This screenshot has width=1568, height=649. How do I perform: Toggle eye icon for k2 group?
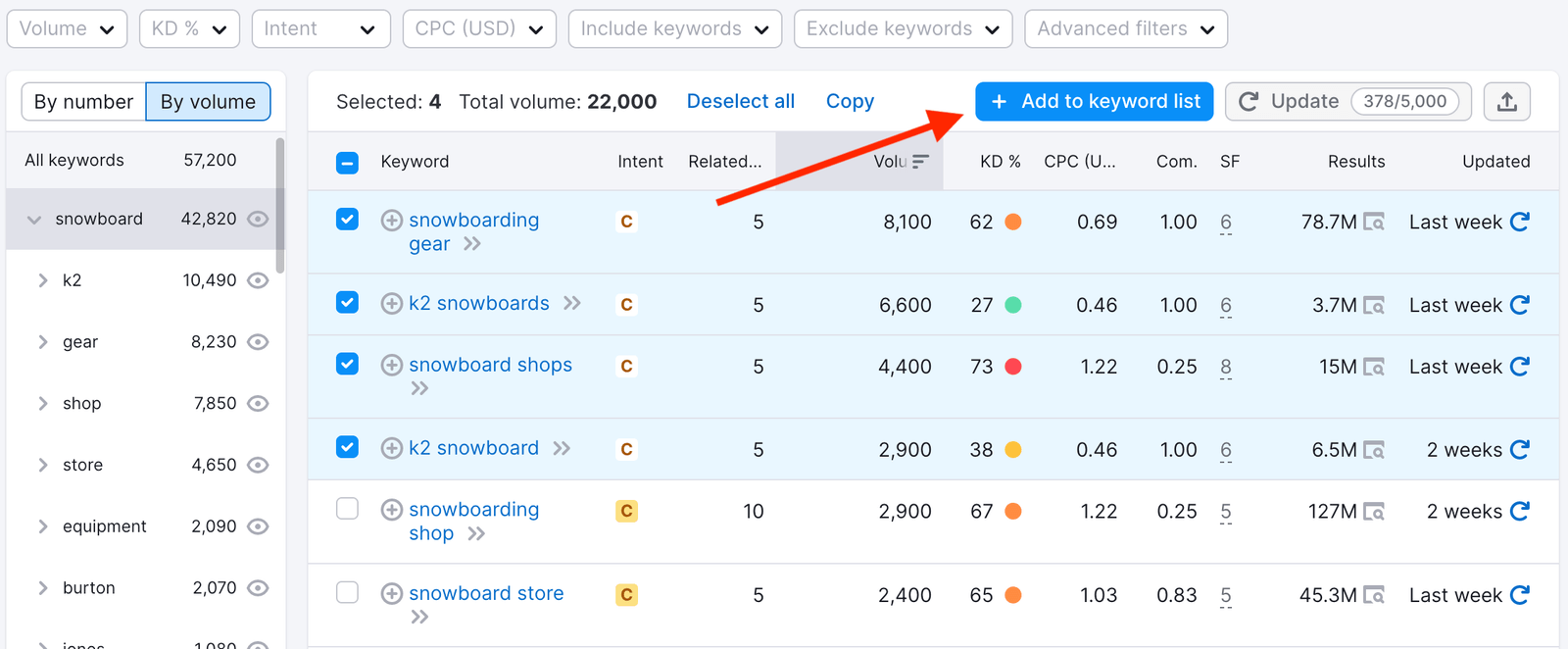258,280
